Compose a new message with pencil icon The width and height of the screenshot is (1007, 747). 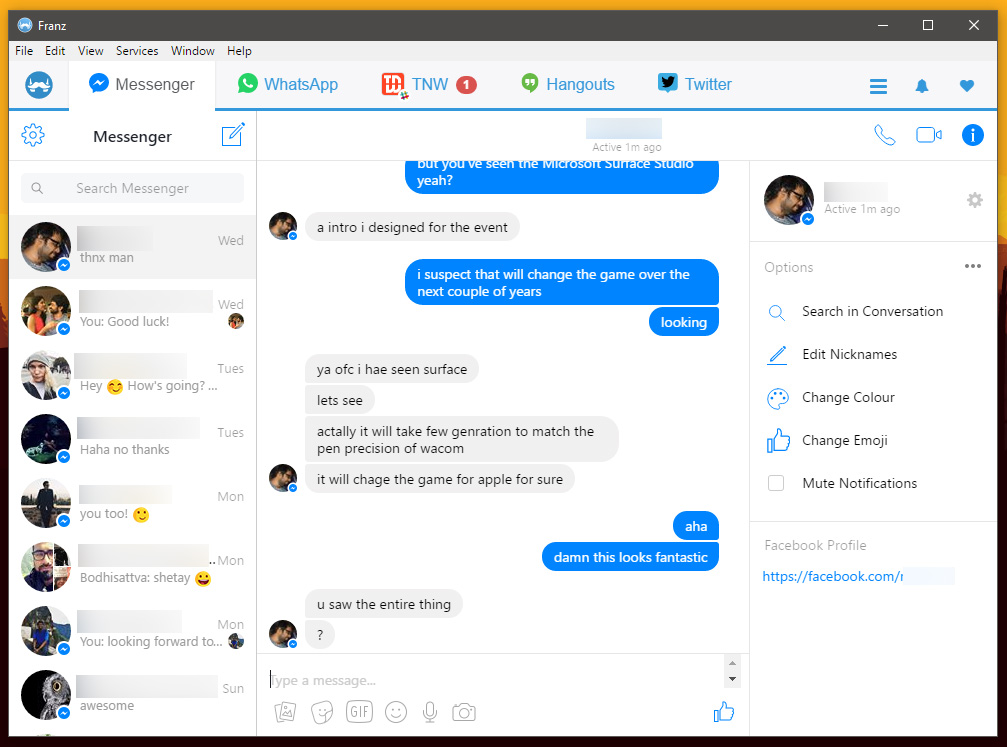tap(232, 135)
